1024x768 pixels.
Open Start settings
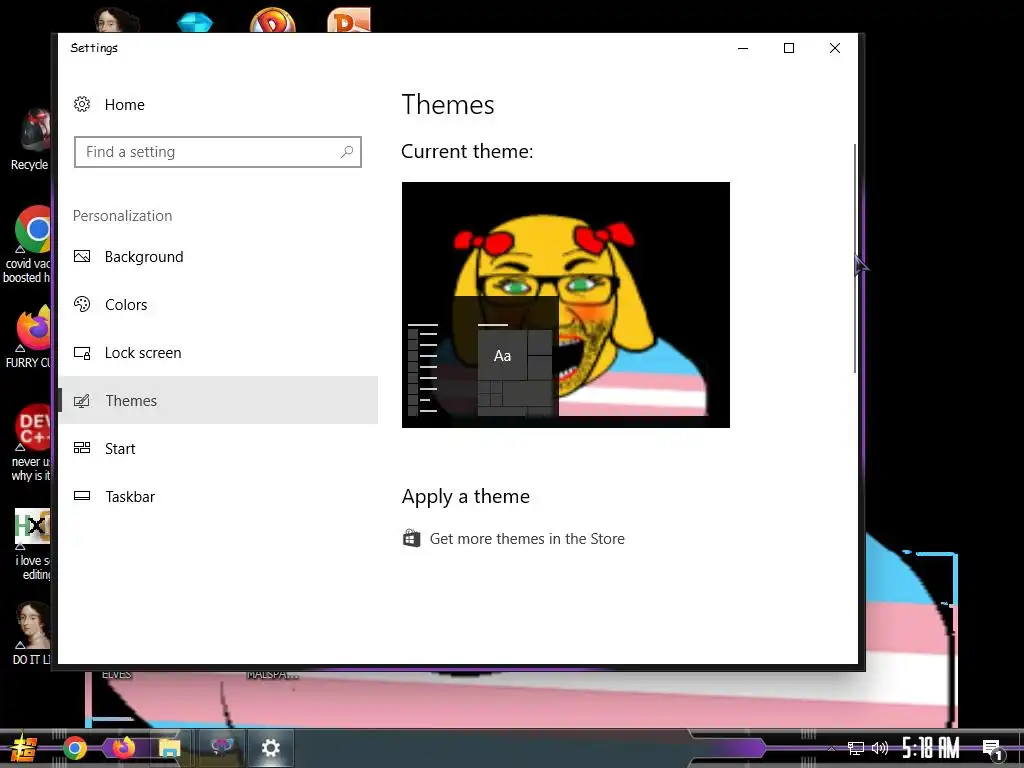coord(217,449)
